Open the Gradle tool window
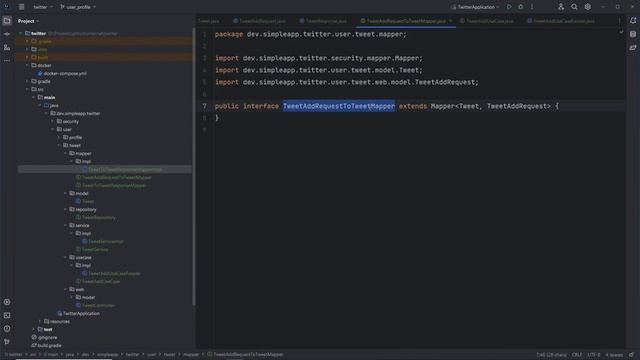640x360 pixels. (x=633, y=48)
